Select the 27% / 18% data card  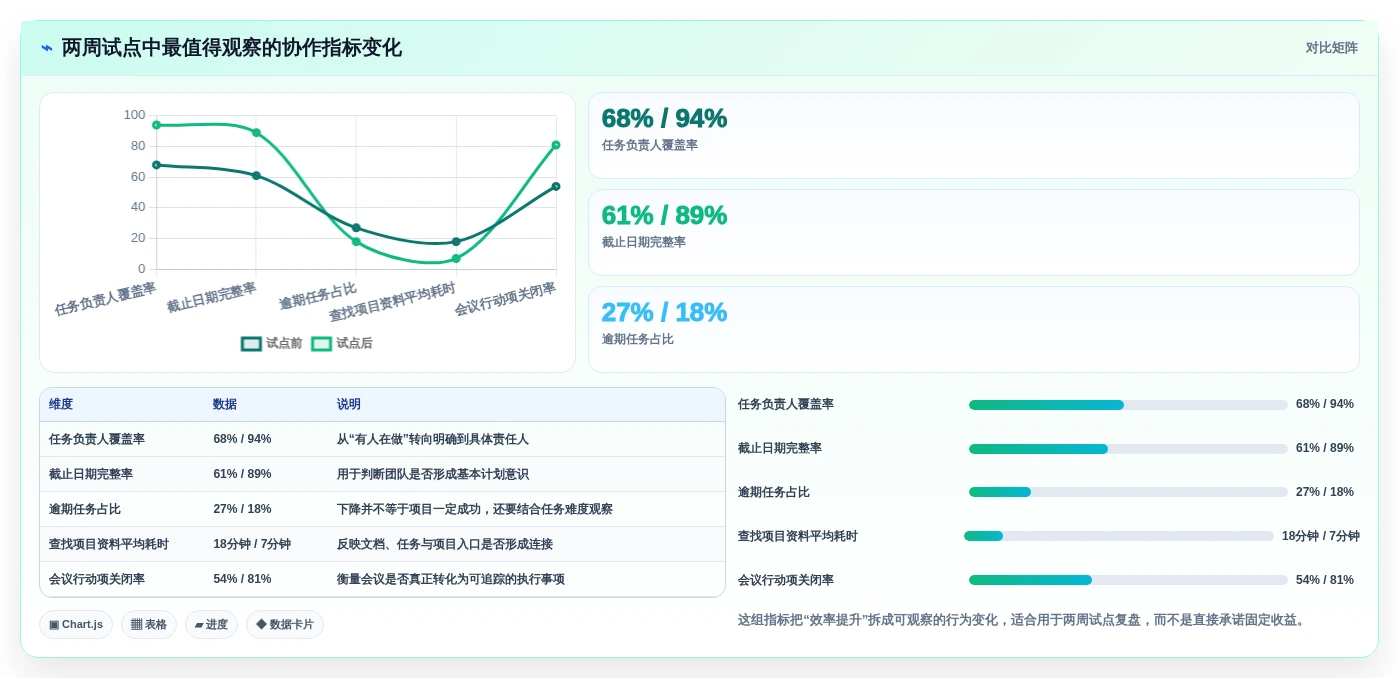click(x=973, y=330)
